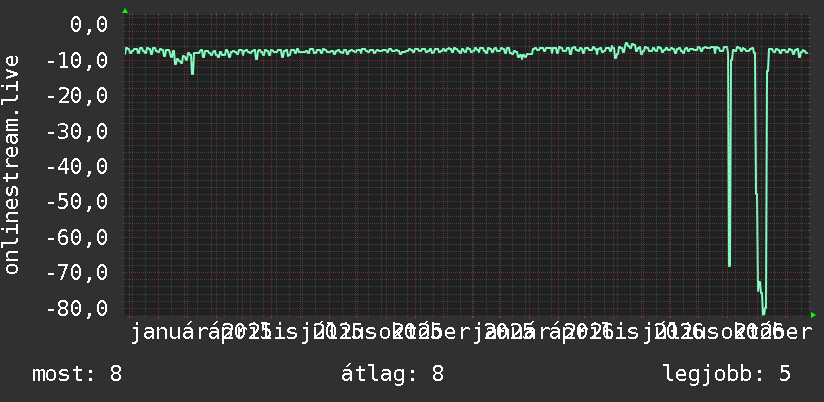Click the -50,0 Y-axis label
The image size is (824, 402).
click(x=77, y=202)
